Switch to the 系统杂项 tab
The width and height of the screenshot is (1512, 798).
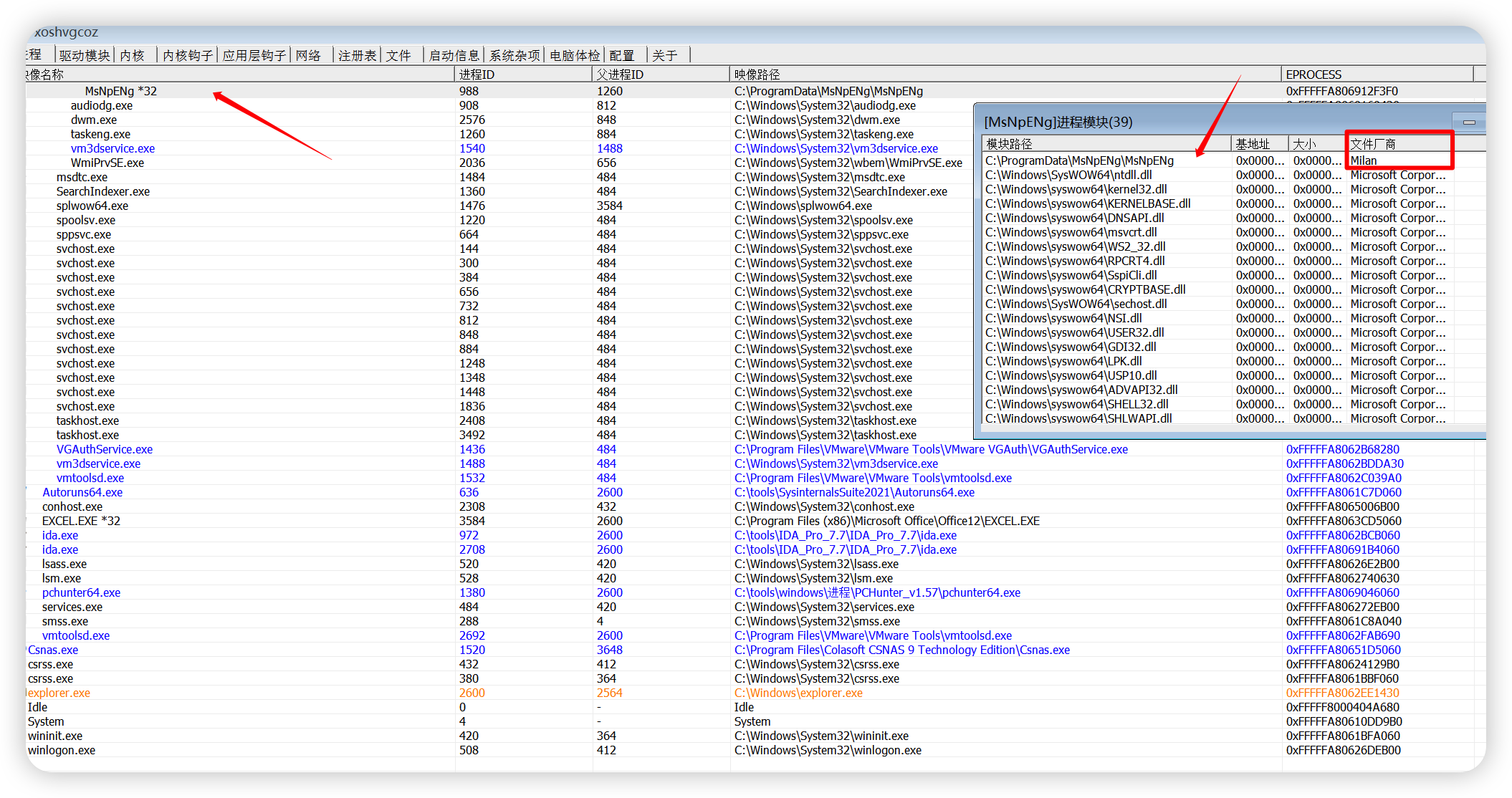[515, 55]
